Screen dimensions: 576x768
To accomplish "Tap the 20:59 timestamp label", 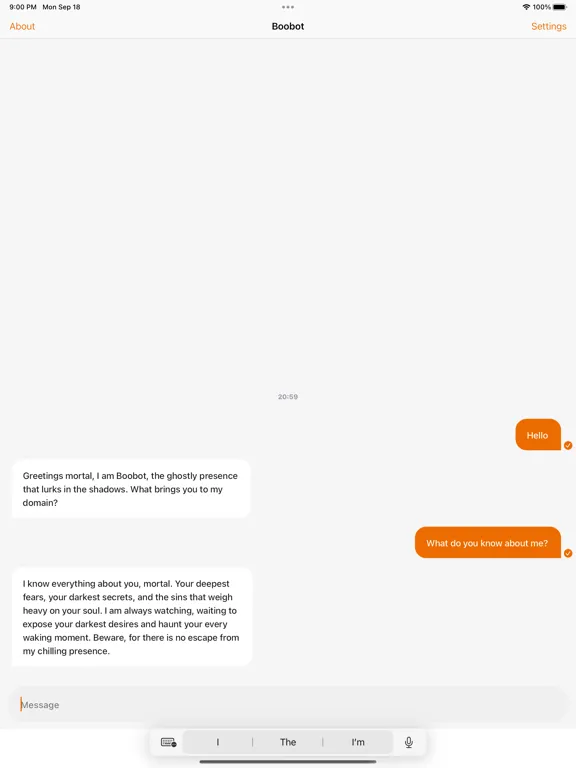I will click(288, 397).
